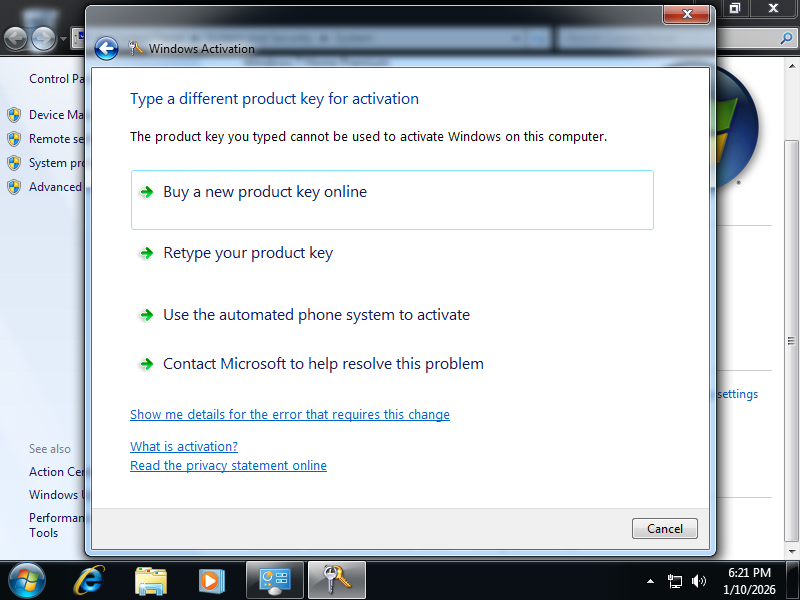
Task: Close the background System window
Action: tap(773, 8)
